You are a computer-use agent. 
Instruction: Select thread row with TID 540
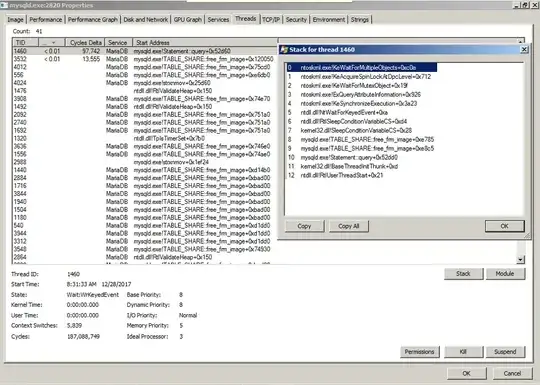[x=145, y=225]
